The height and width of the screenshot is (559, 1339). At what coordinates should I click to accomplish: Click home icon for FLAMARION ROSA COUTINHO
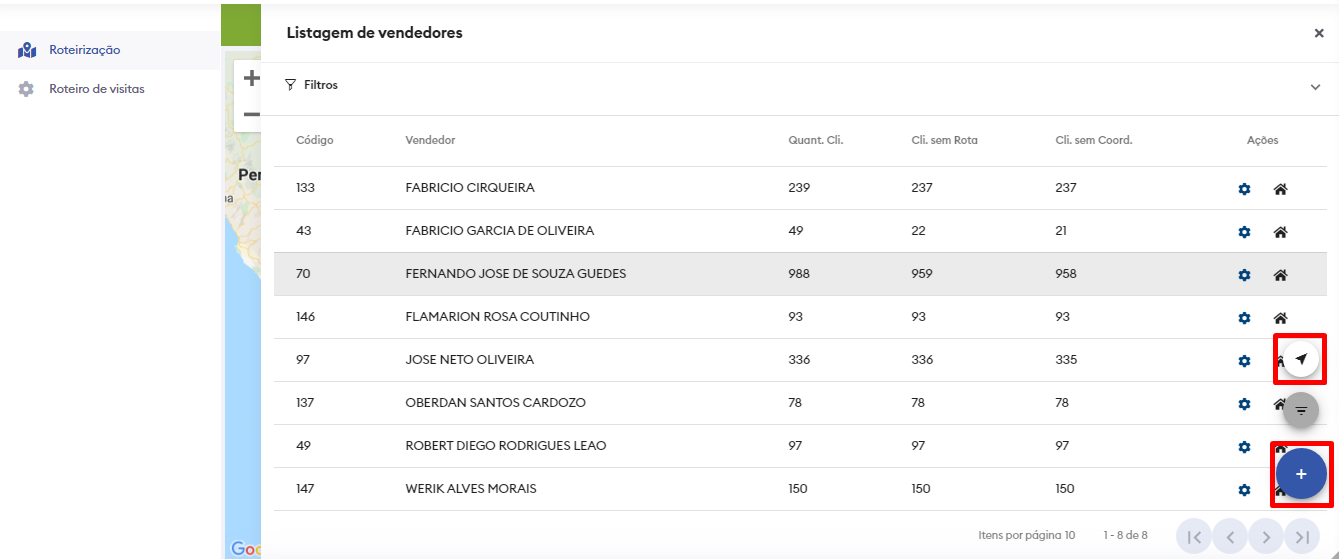pyautogui.click(x=1279, y=318)
